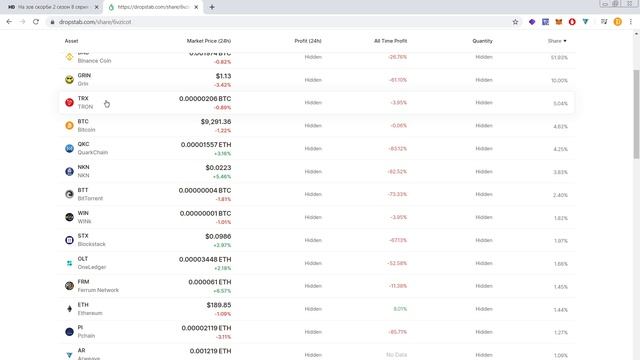Open the media control playlist icon
Viewport: 640px width, 360px height.
click(x=604, y=22)
